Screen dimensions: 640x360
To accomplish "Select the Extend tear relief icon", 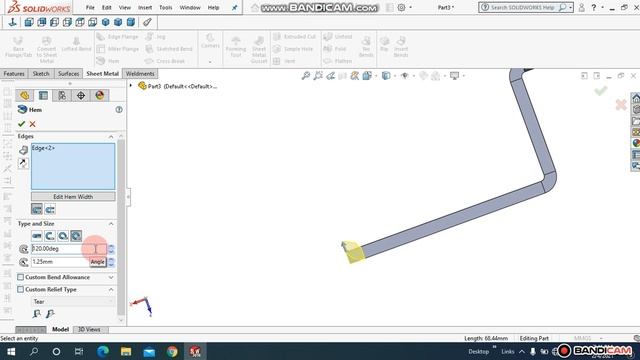I will pos(50,313).
